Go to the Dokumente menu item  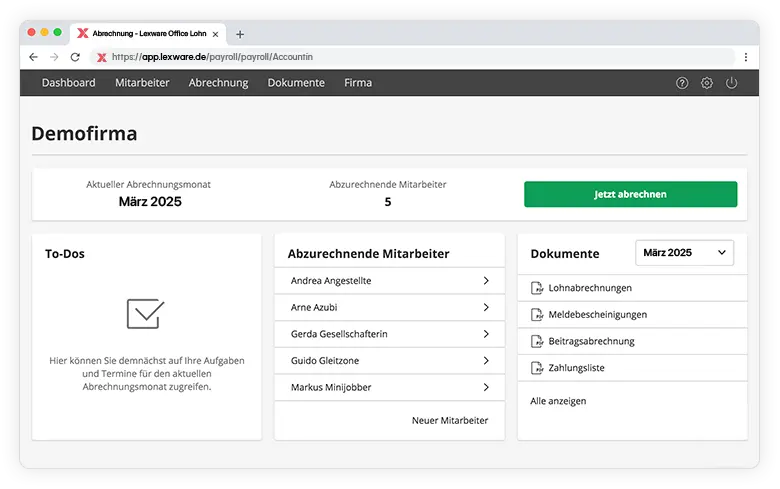point(296,83)
